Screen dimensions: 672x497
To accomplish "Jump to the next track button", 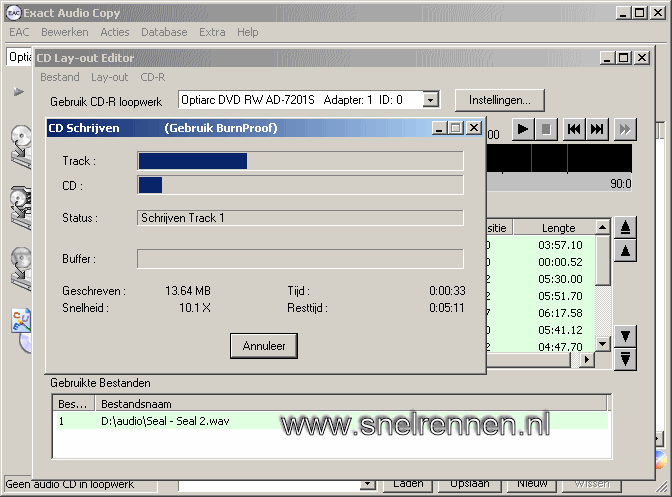I will pos(597,129).
